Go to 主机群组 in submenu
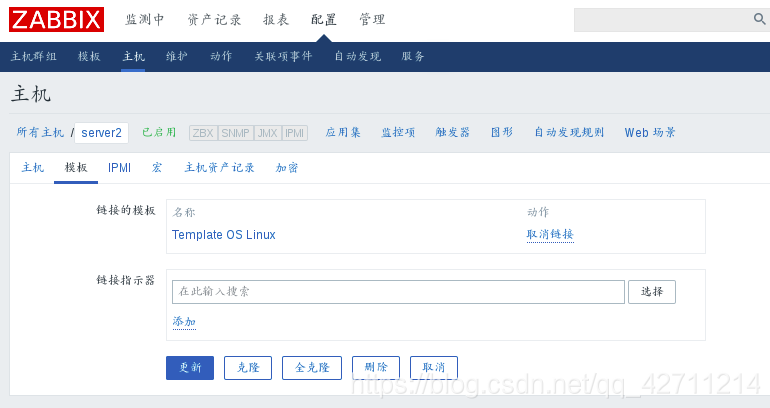Screen dimensions: 770x408 click(33, 56)
